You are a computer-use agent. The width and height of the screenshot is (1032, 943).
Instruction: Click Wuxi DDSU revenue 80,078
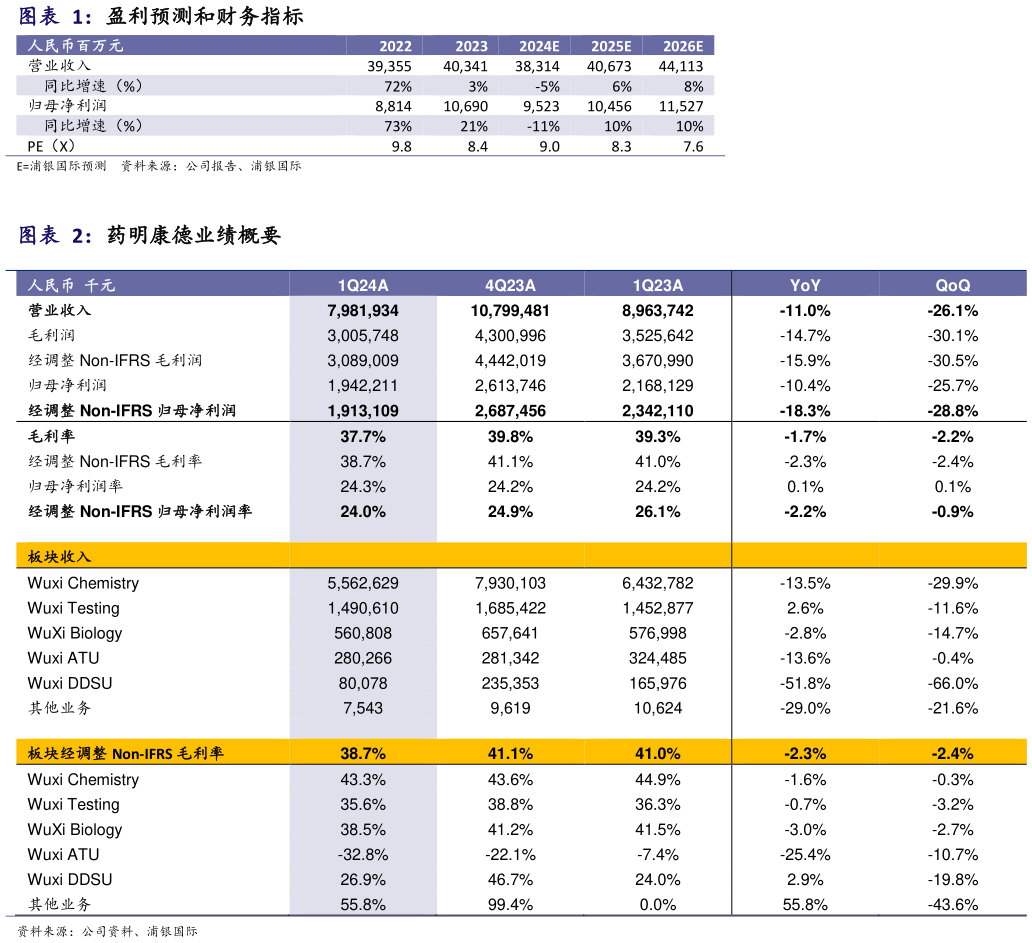coord(363,683)
